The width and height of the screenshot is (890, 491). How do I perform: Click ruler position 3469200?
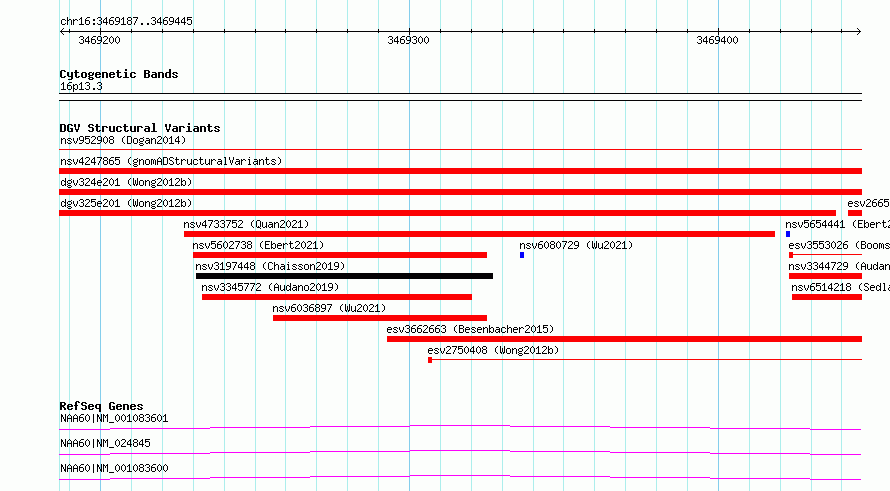click(99, 40)
